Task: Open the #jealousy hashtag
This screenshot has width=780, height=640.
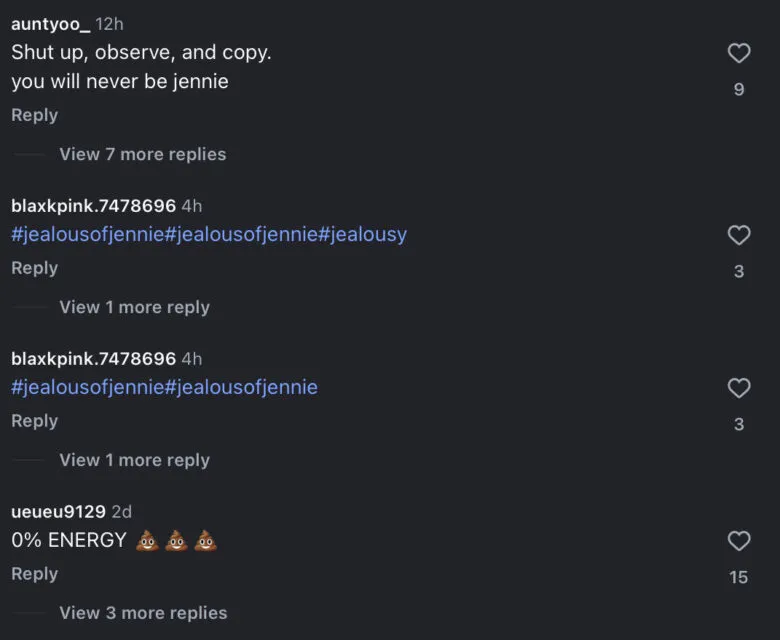Action: click(x=363, y=235)
